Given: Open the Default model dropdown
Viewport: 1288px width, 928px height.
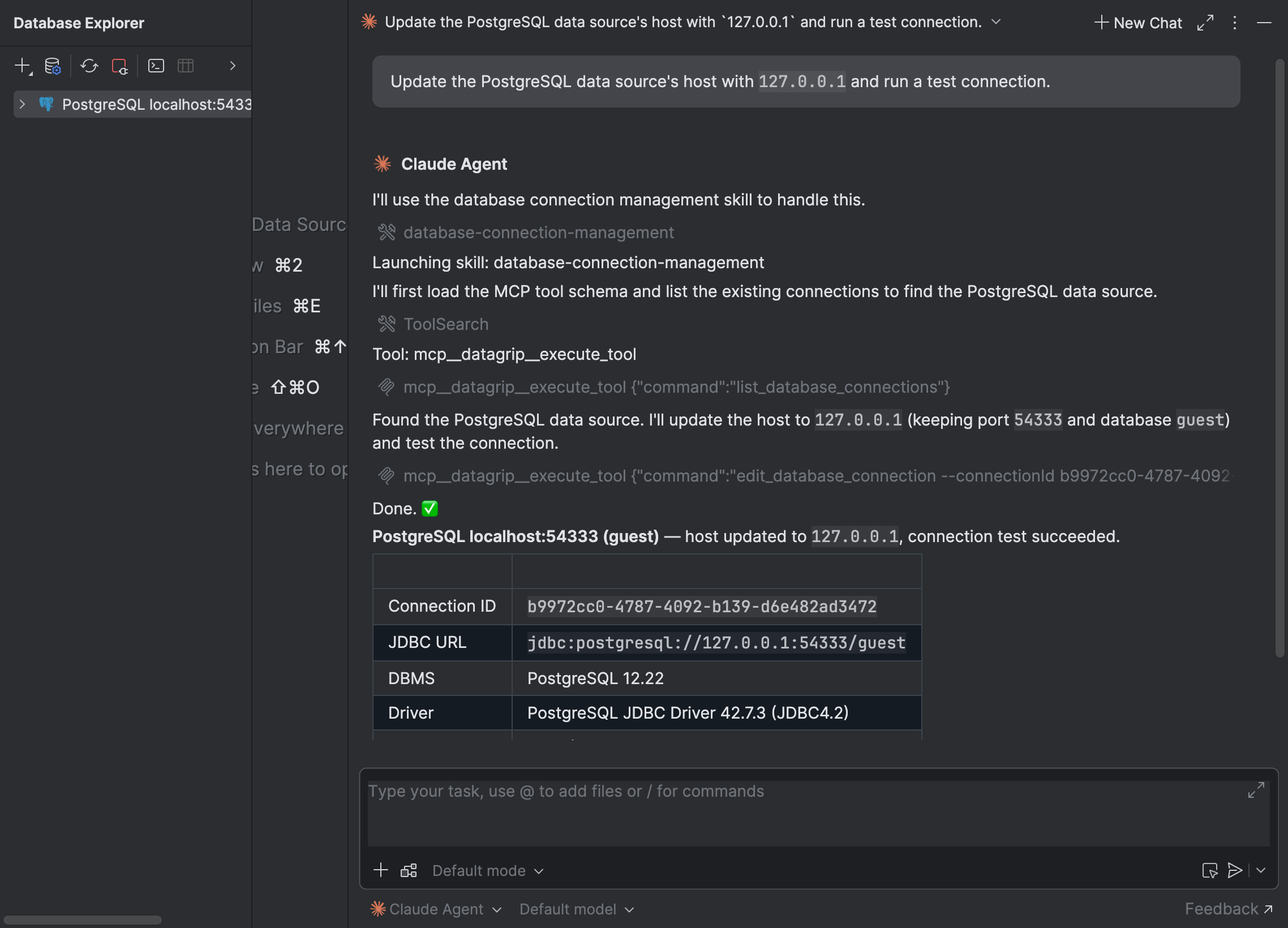Looking at the screenshot, I should click(577, 909).
